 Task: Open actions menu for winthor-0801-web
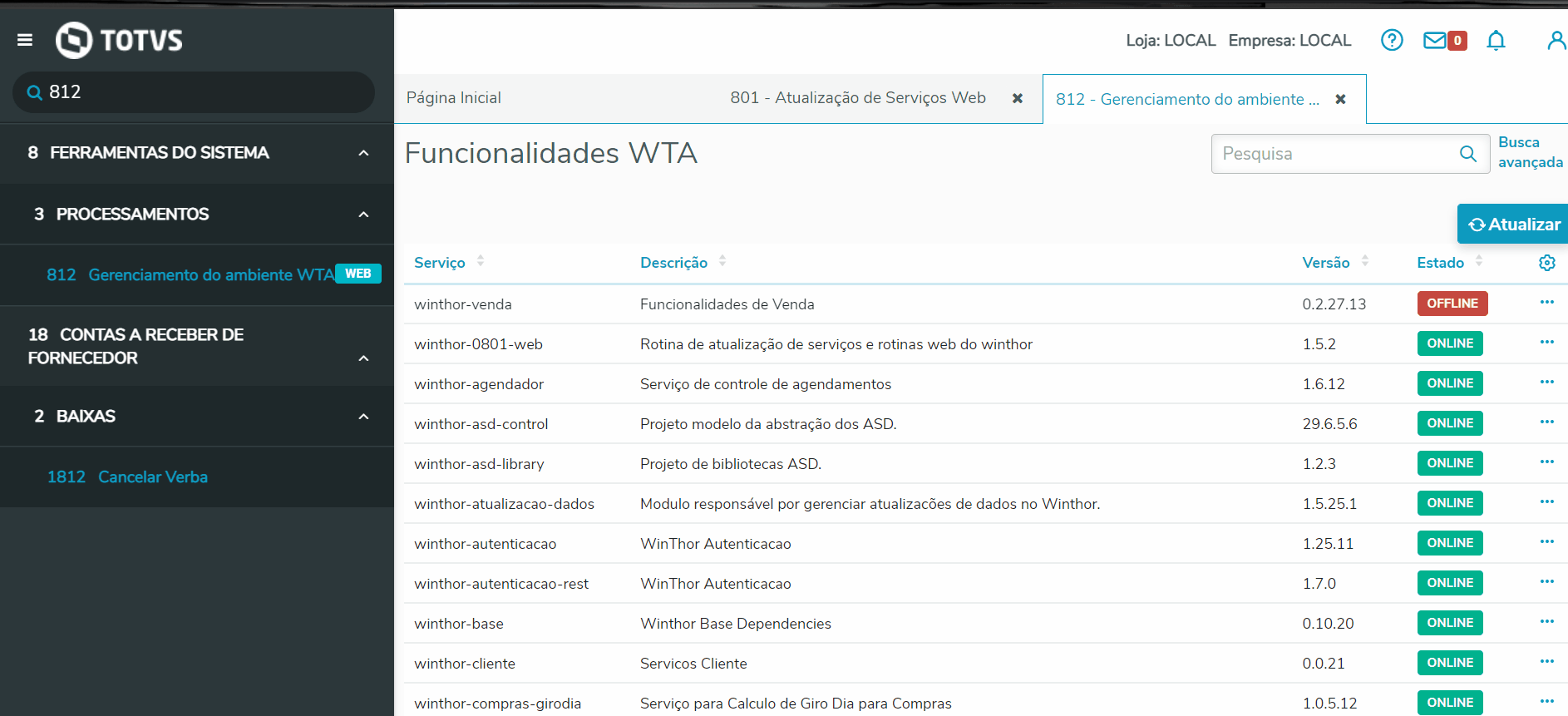[1547, 343]
